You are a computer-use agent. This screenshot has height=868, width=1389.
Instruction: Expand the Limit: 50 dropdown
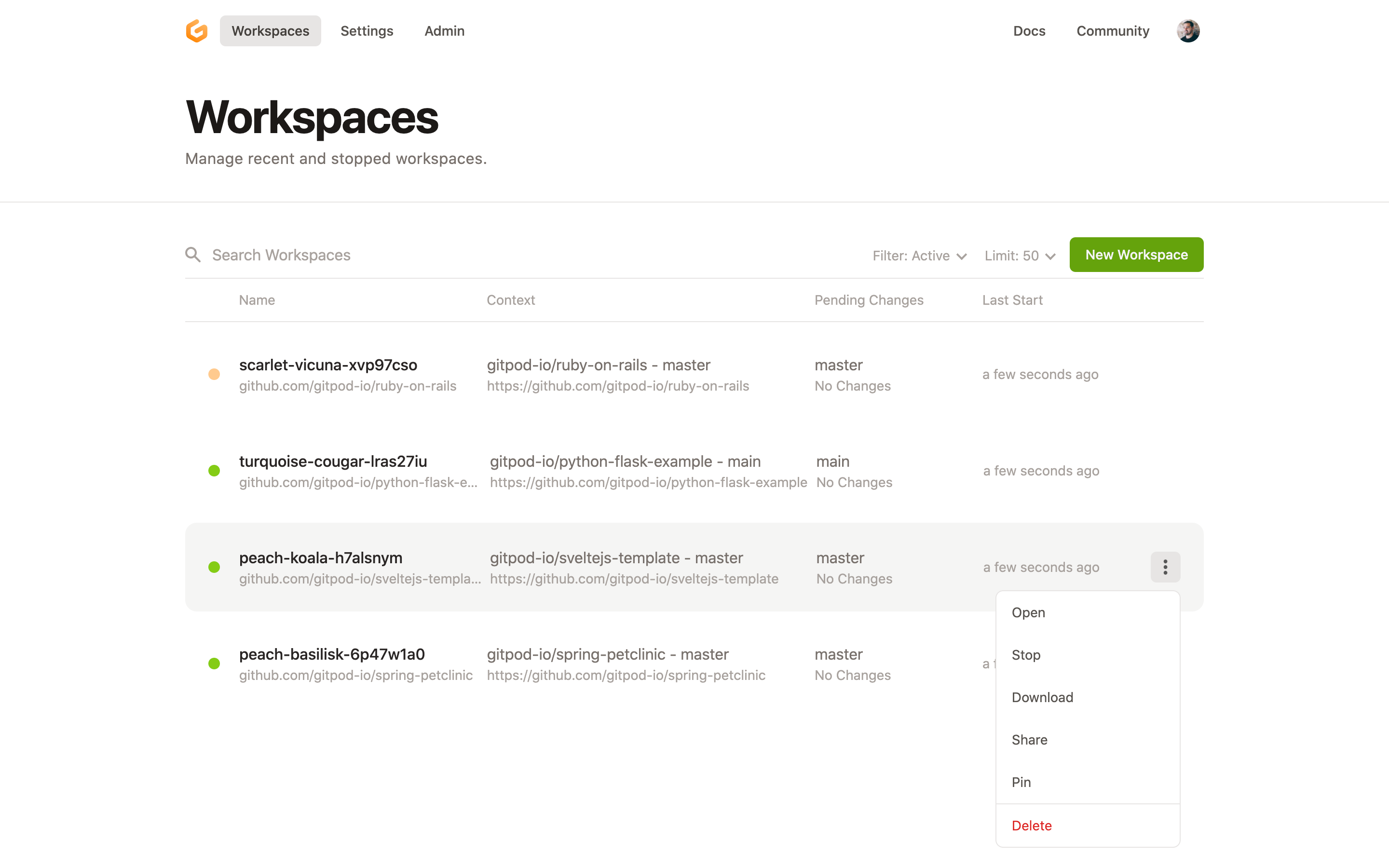[x=1020, y=256]
